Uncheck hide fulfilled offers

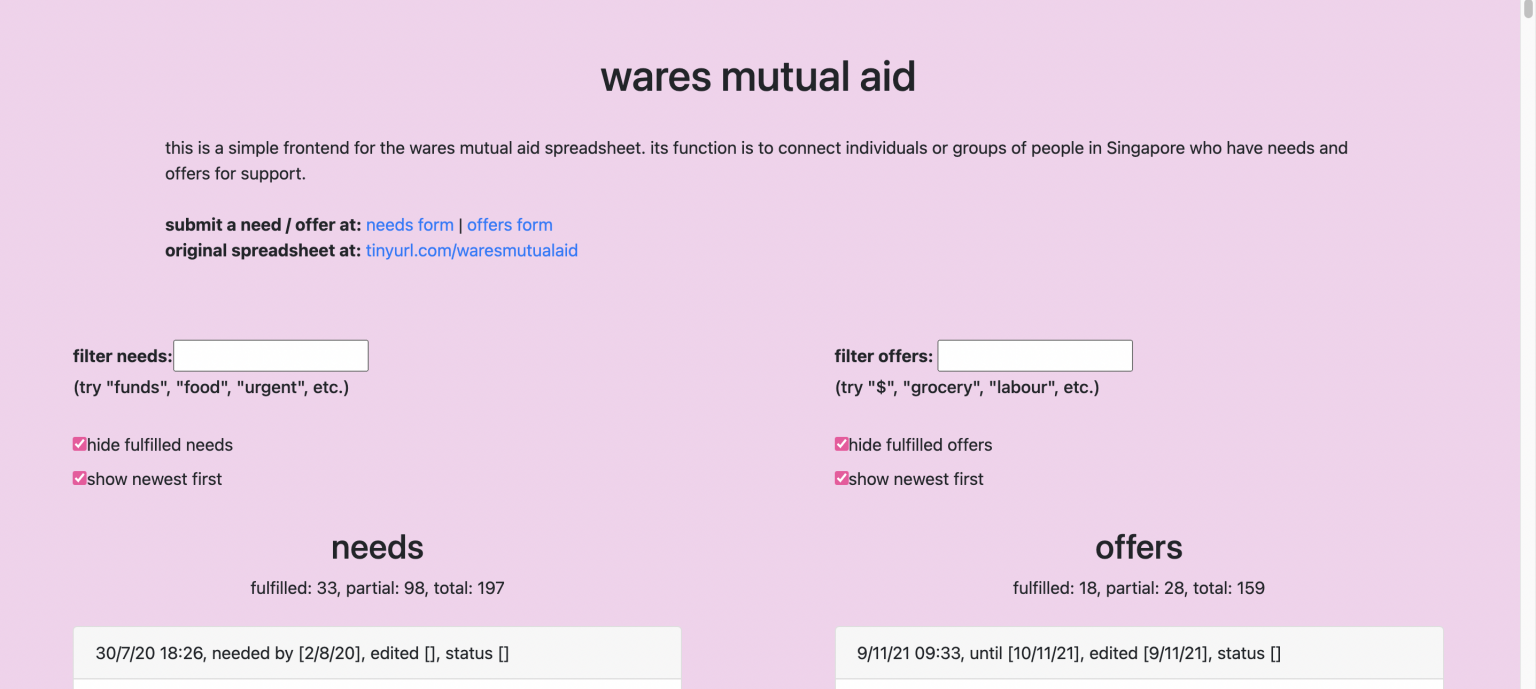pos(841,443)
